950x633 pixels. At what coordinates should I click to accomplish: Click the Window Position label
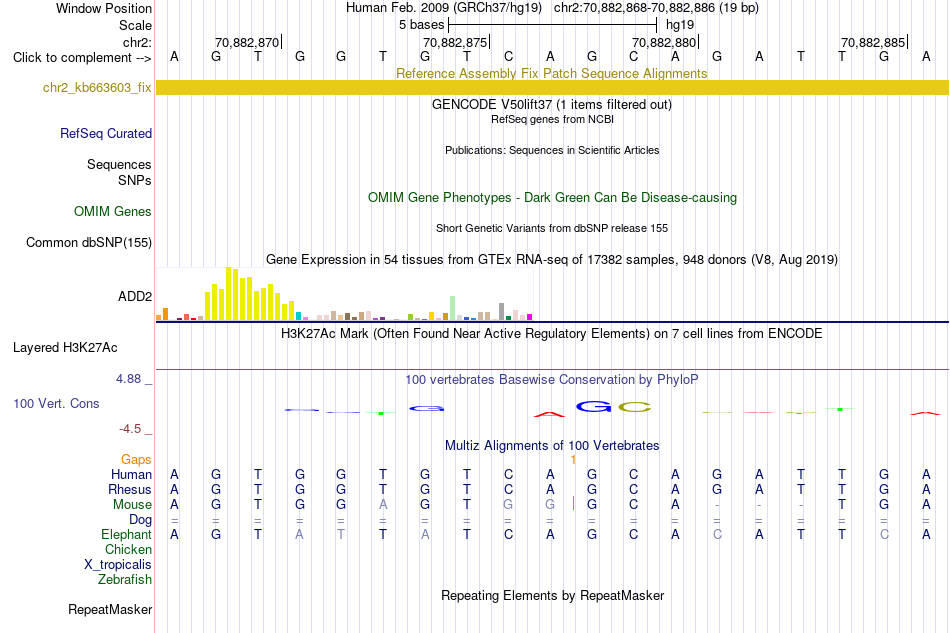coord(104,8)
